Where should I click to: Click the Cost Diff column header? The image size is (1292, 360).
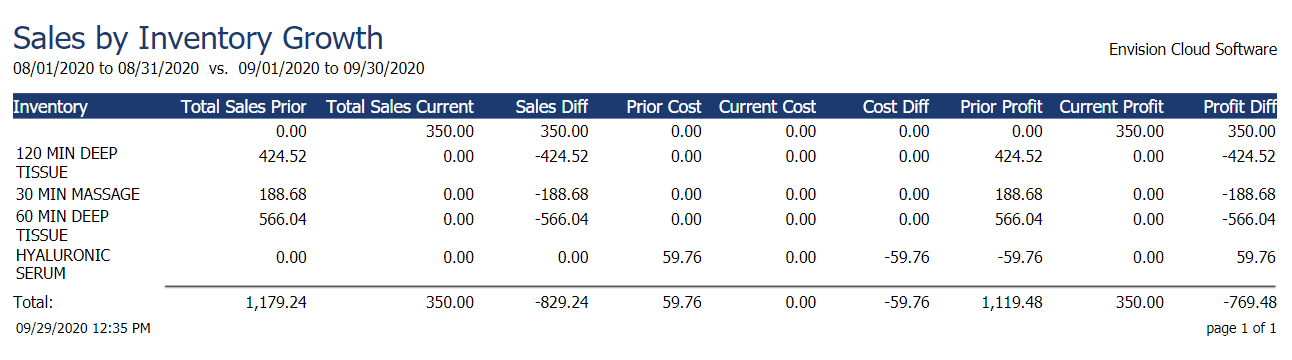click(x=896, y=107)
